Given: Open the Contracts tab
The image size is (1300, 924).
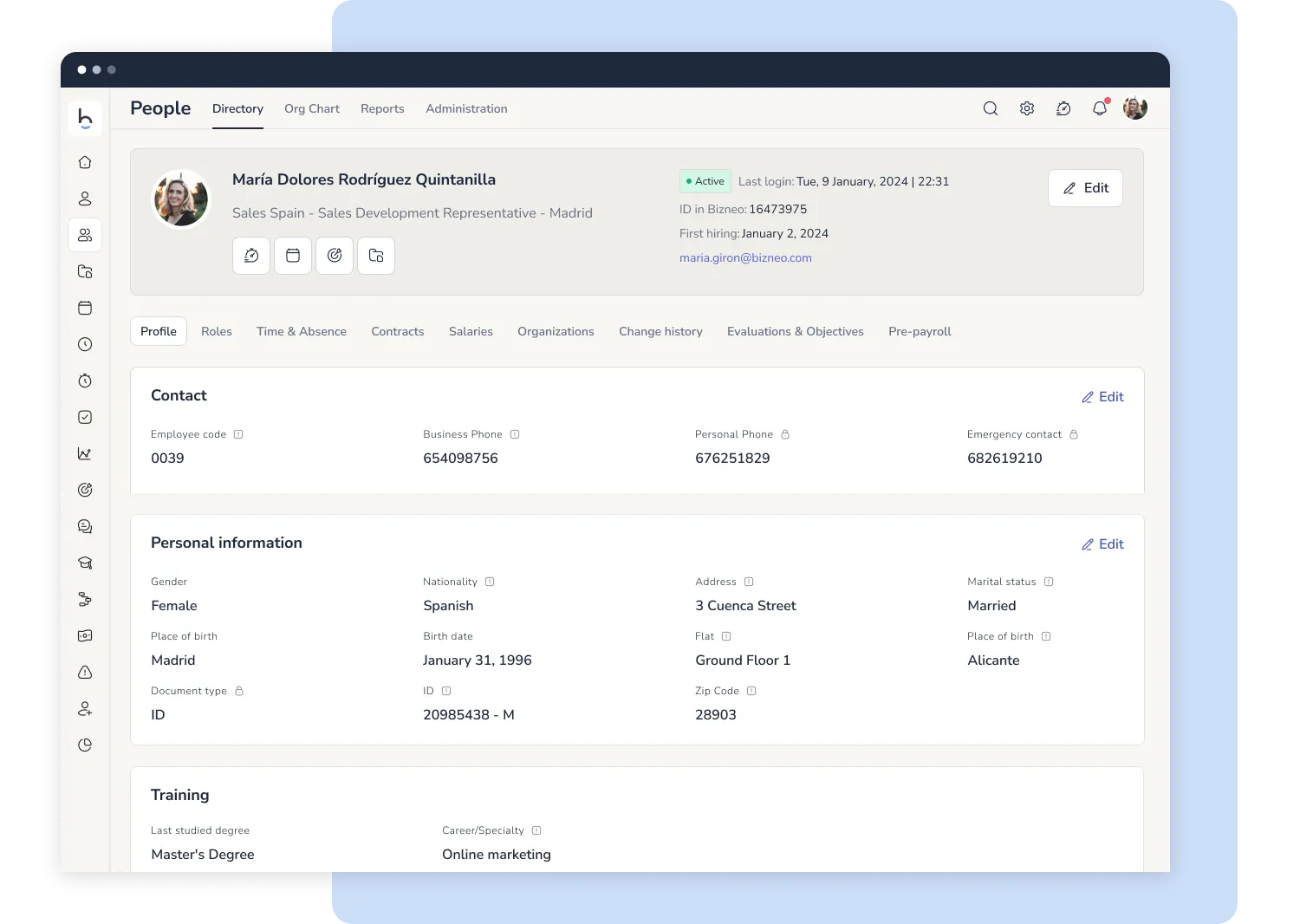Looking at the screenshot, I should click(398, 331).
